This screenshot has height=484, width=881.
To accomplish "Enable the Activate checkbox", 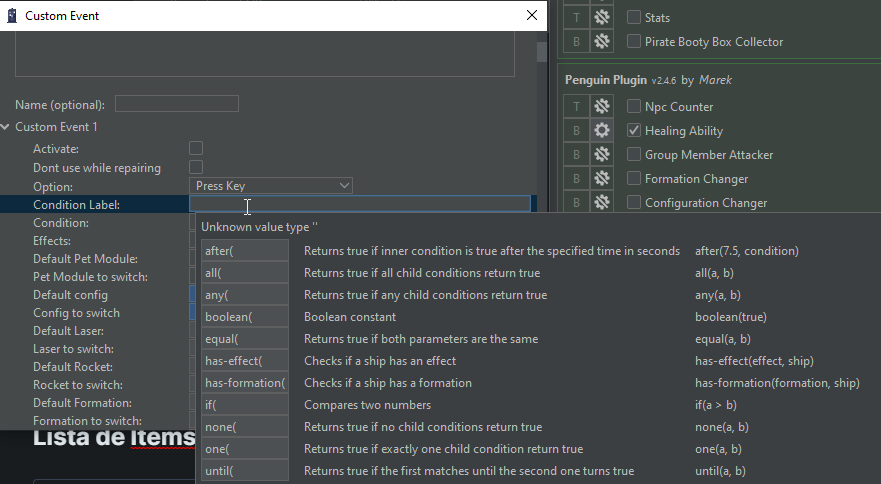I will click(x=196, y=149).
